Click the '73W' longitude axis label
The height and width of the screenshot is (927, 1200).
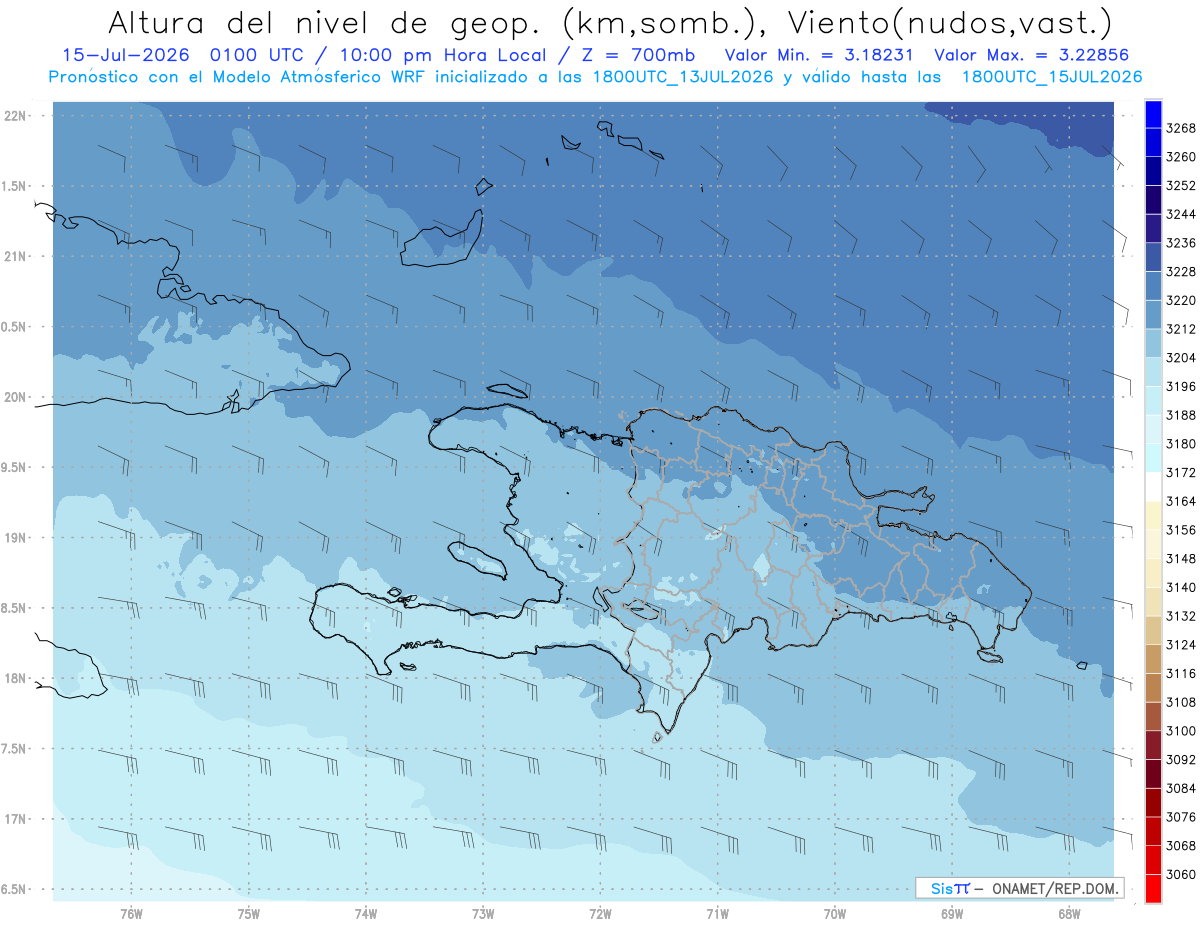click(483, 914)
